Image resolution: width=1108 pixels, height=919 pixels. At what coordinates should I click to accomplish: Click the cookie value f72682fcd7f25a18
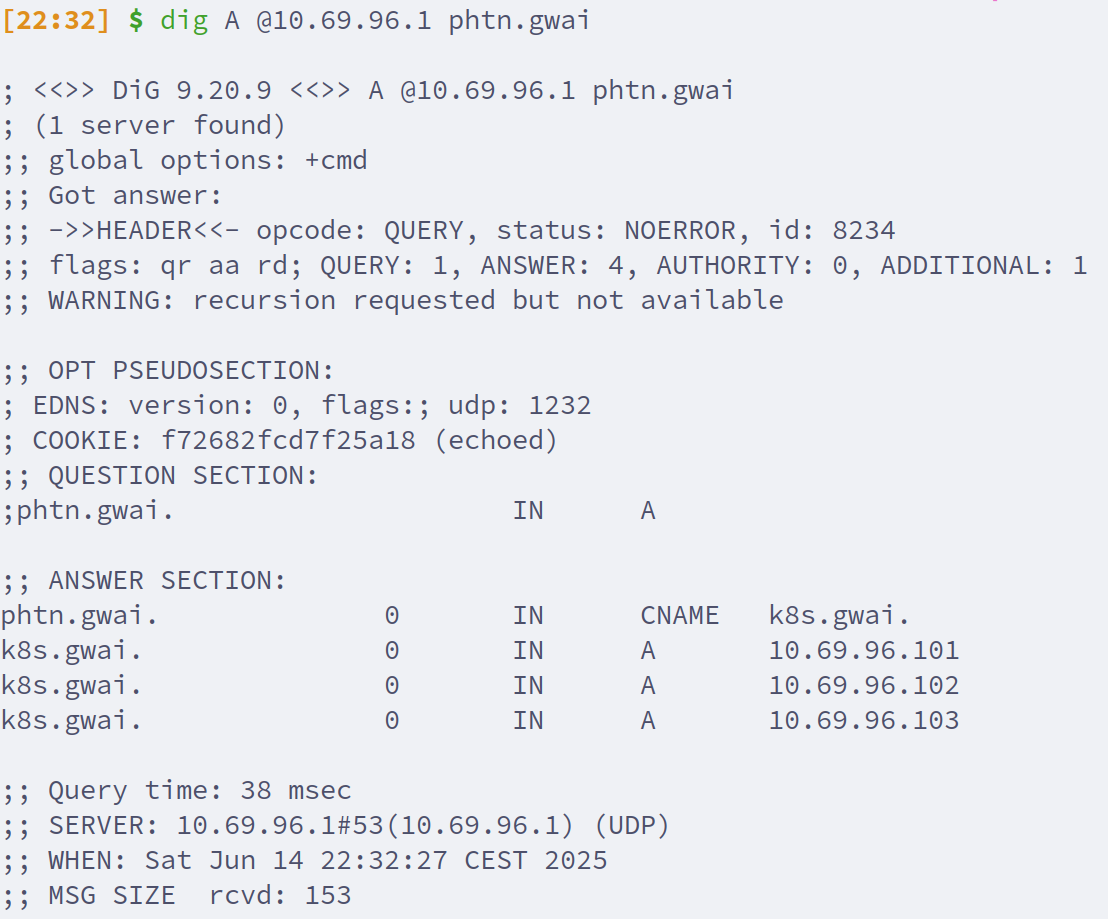pyautogui.click(x=288, y=440)
